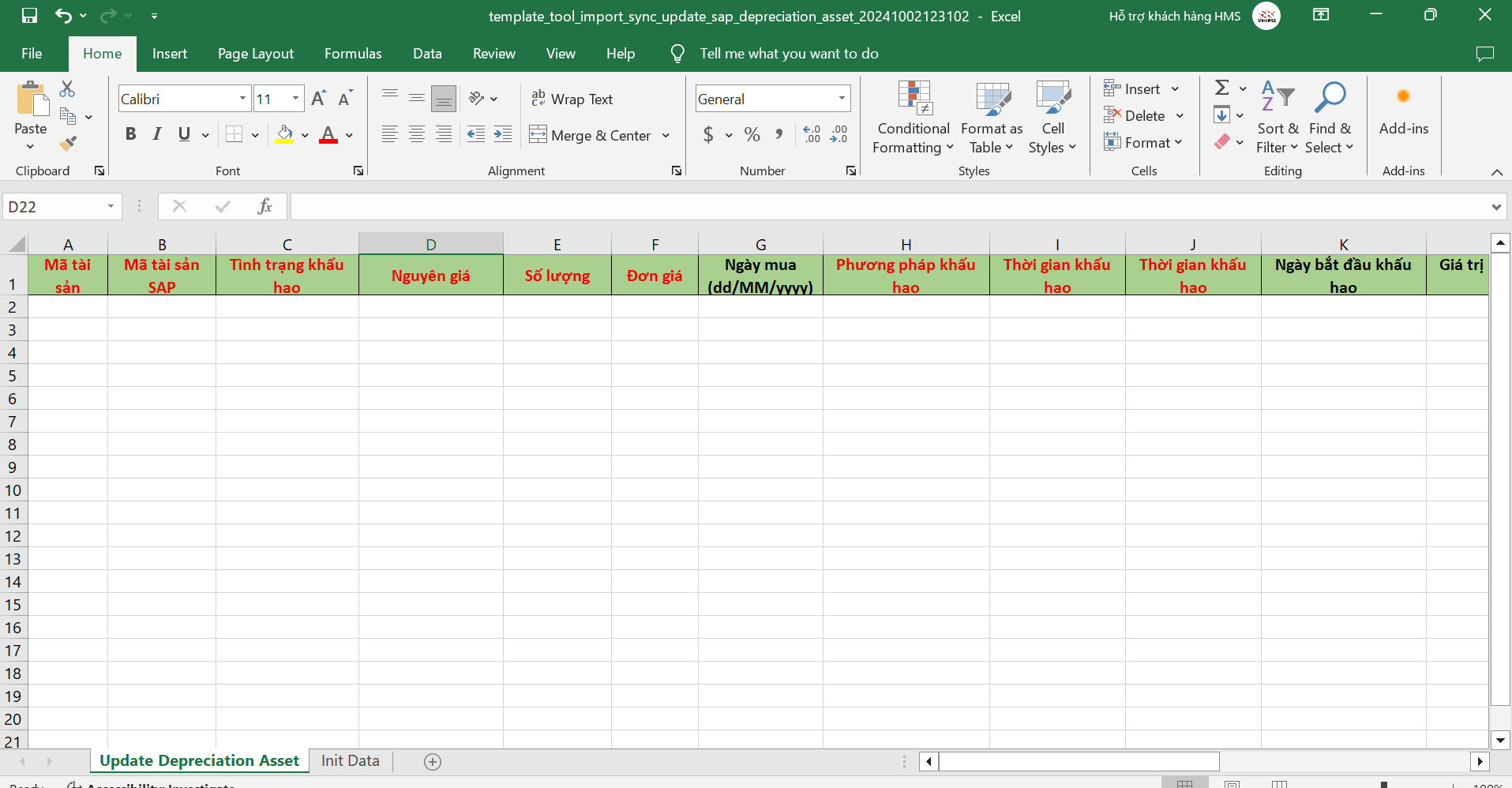Click the Insert Function fx icon

pos(265,207)
